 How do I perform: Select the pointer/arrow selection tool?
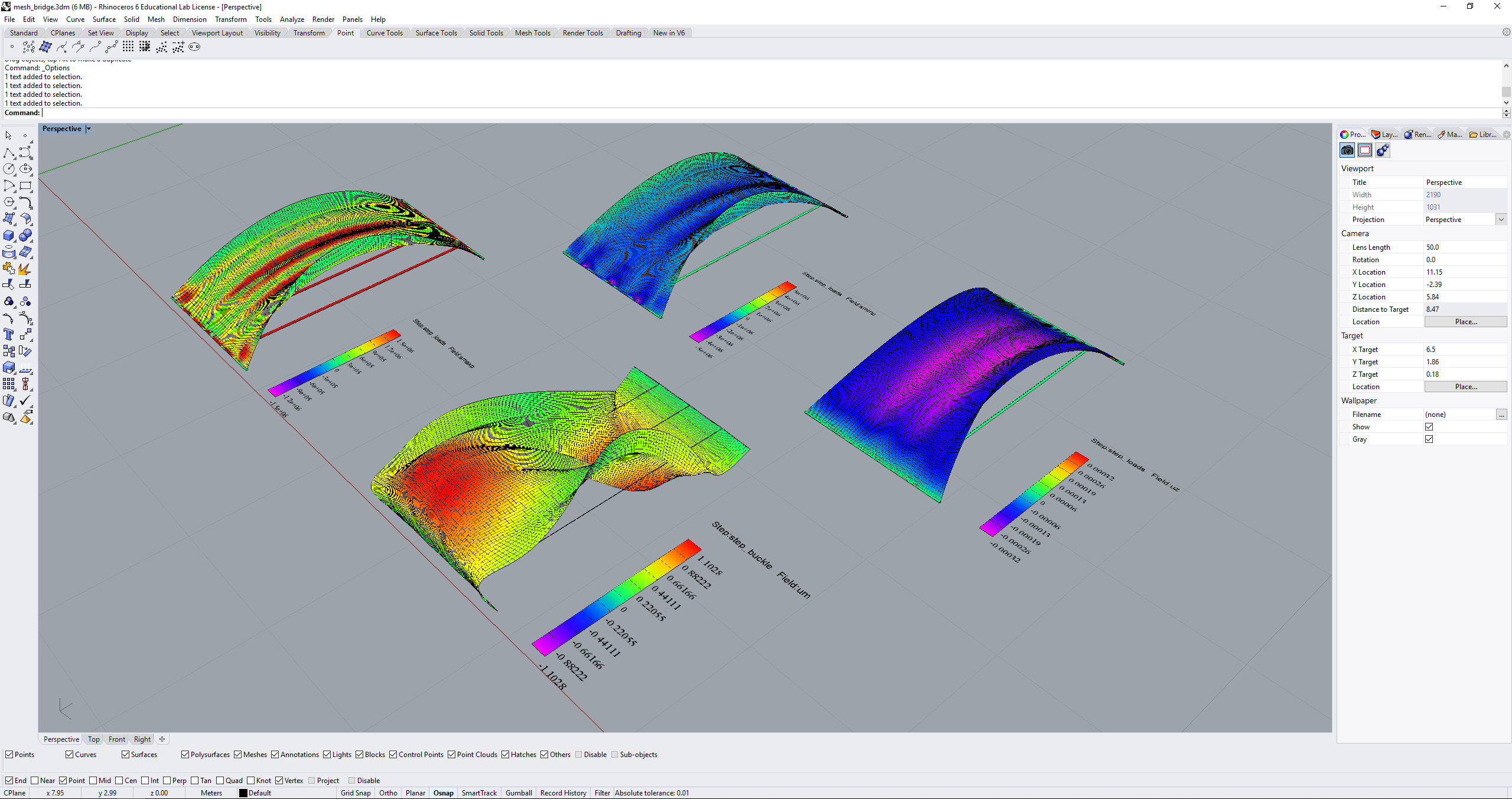(x=8, y=135)
